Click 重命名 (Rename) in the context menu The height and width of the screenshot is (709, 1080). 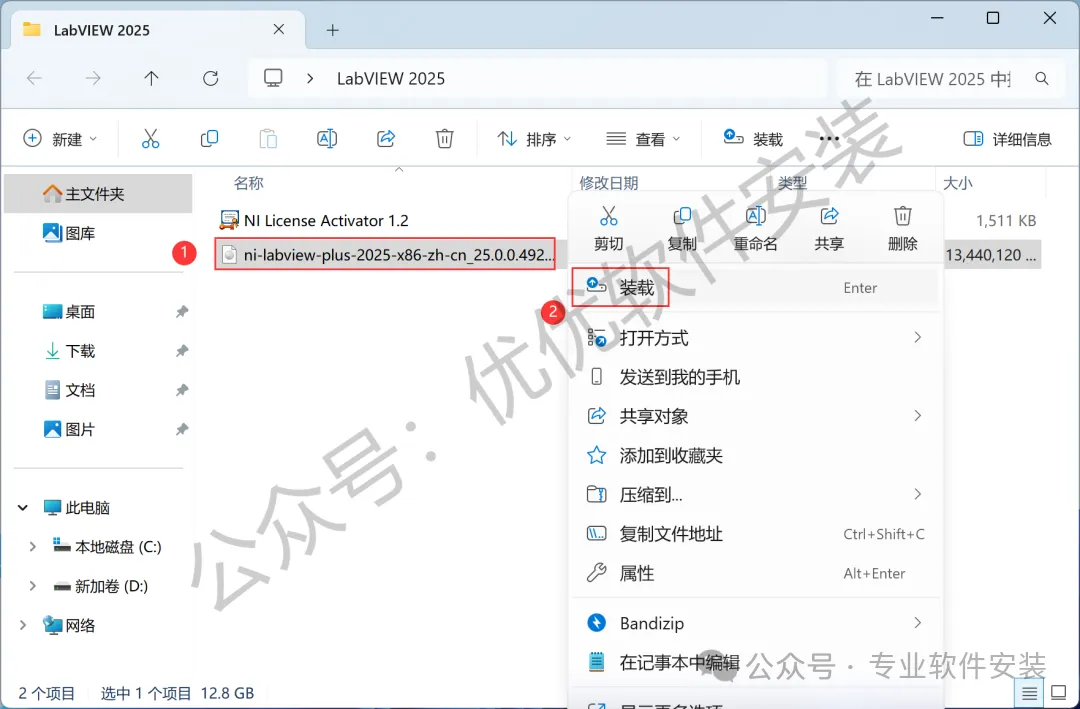point(756,229)
